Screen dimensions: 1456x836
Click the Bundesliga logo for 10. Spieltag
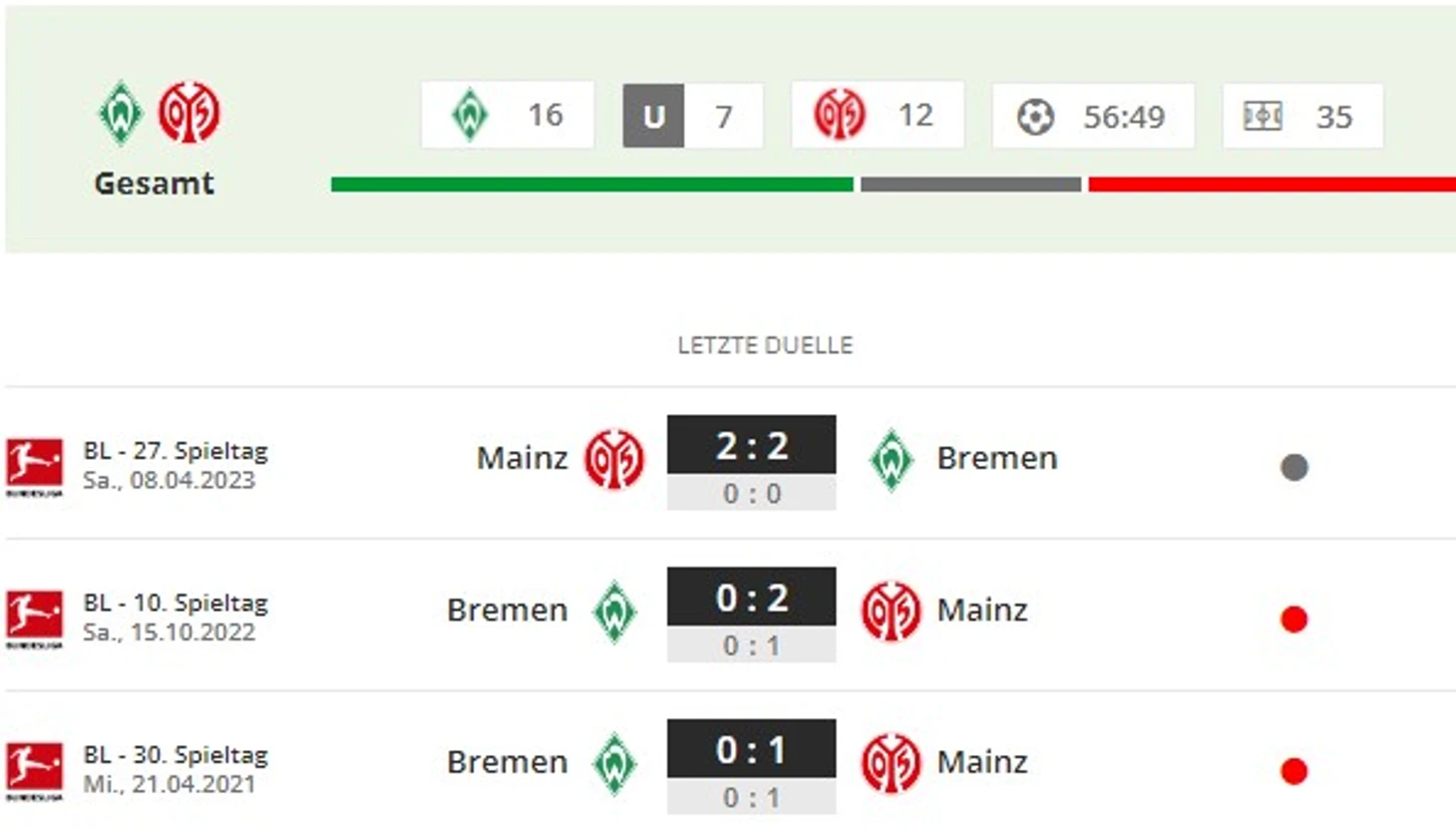pos(34,618)
